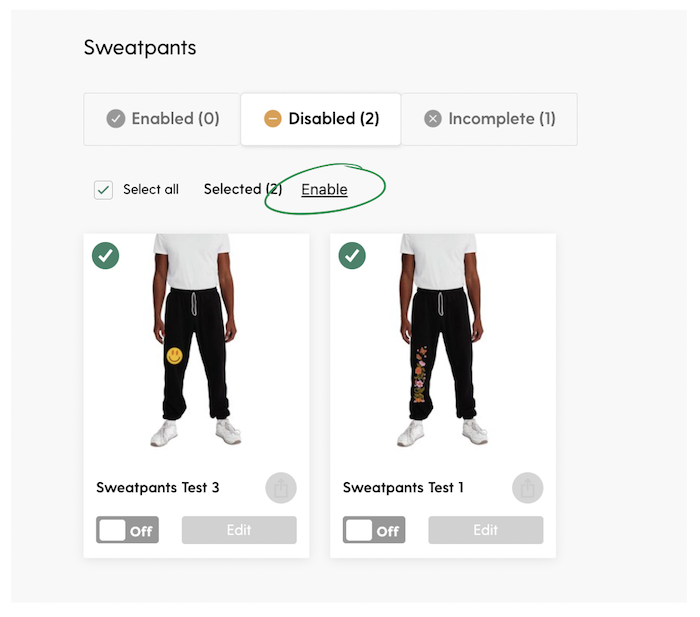
Task: Click Edit button for Sweatpants Test 1
Action: pos(486,530)
